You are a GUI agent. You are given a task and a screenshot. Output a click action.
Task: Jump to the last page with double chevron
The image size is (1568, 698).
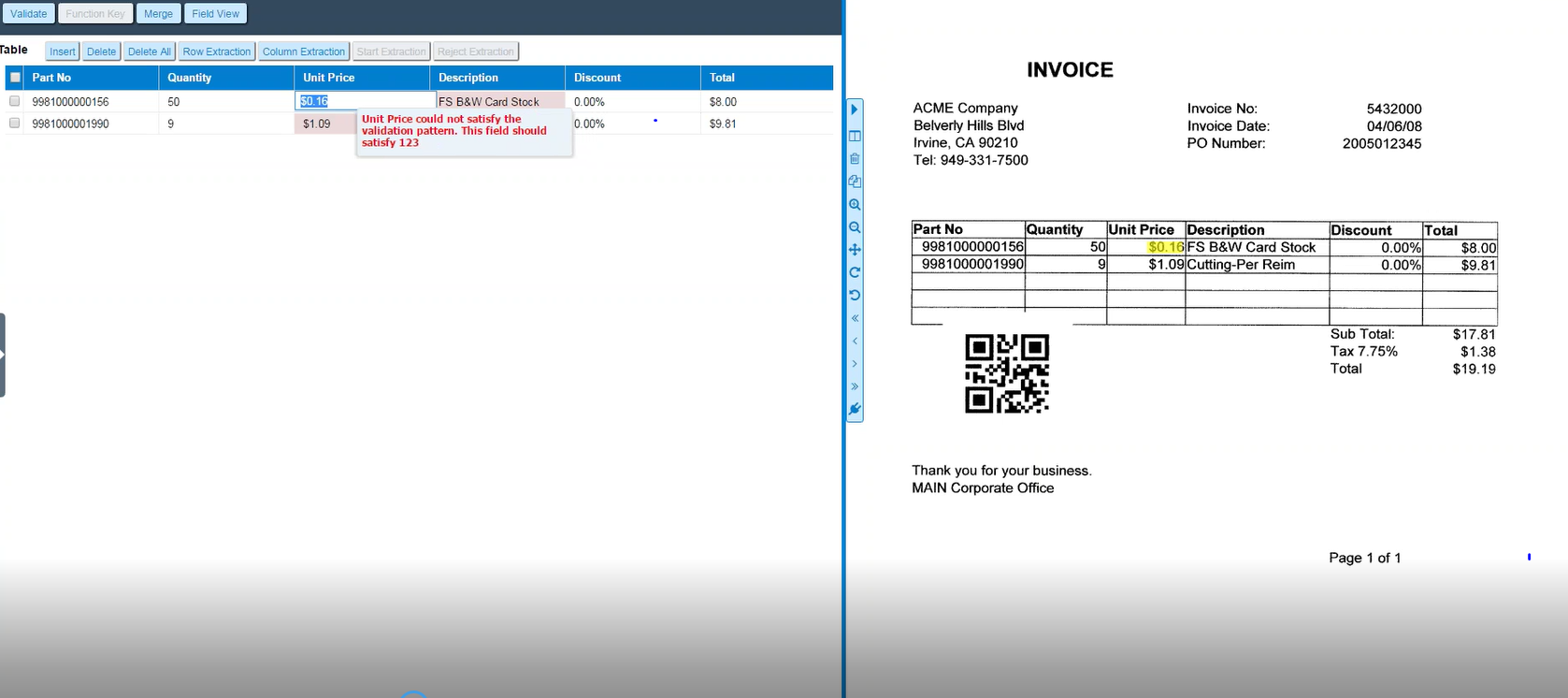click(x=855, y=386)
